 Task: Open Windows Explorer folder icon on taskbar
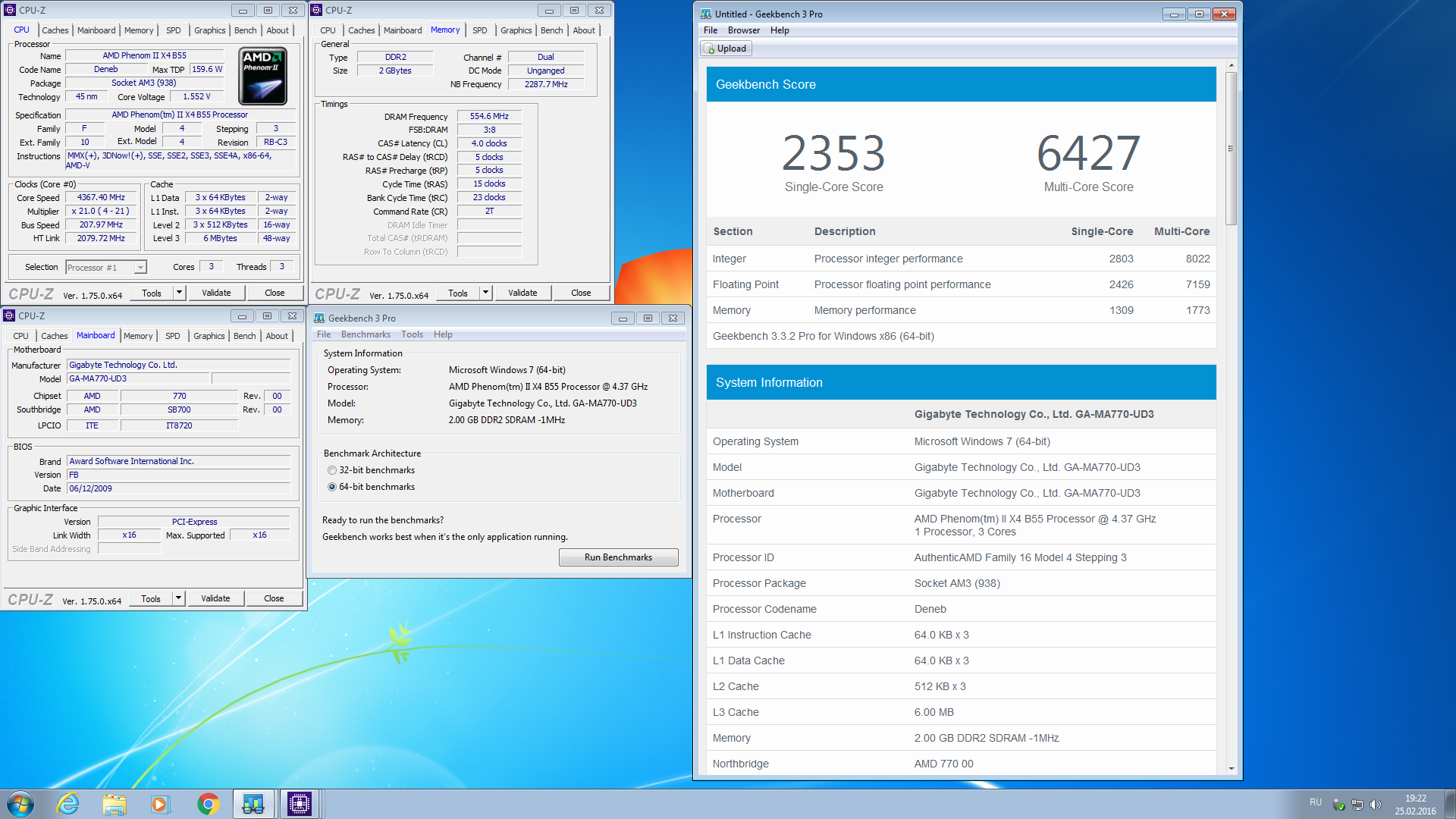pyautogui.click(x=115, y=803)
